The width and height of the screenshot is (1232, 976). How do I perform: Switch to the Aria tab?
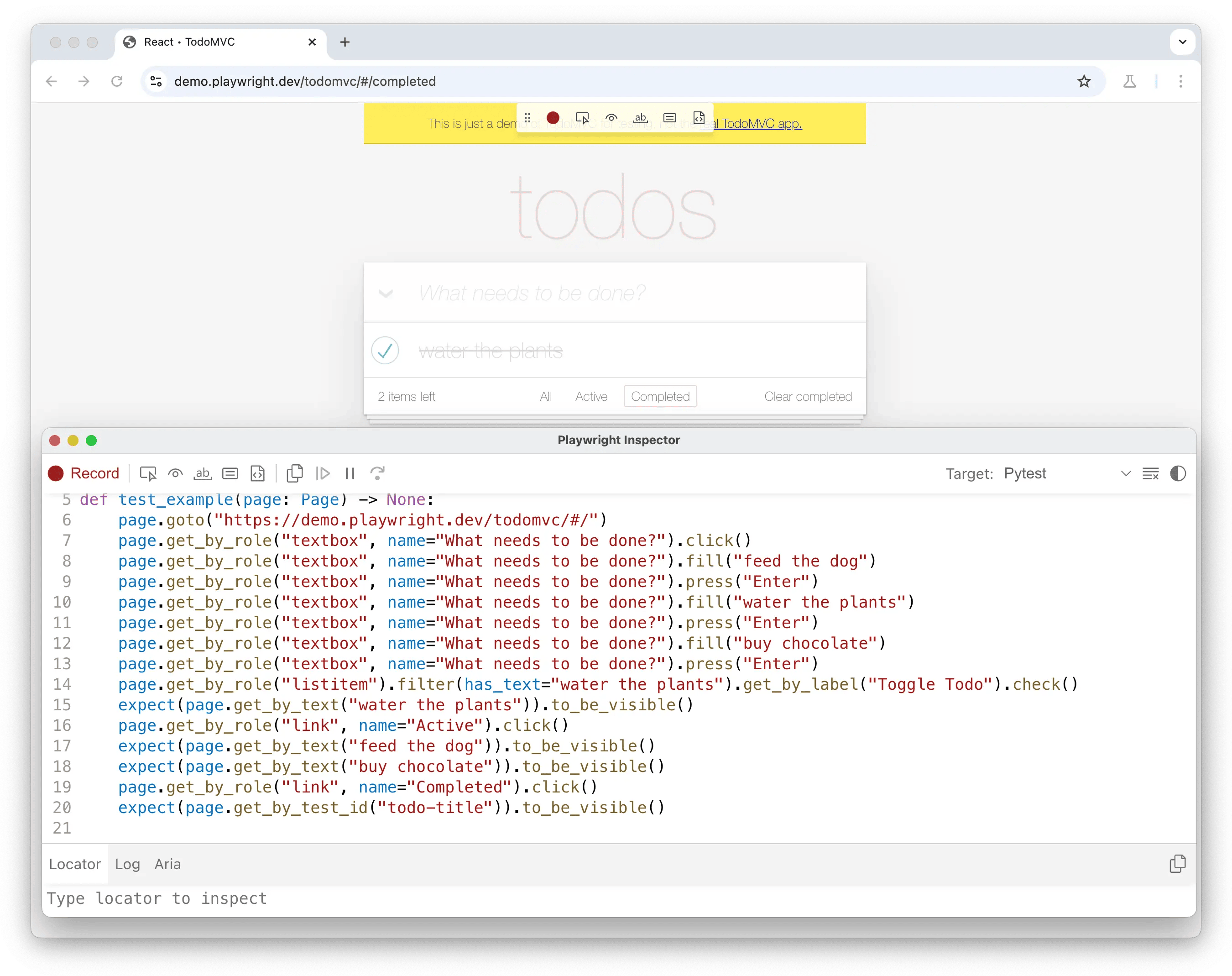(167, 864)
